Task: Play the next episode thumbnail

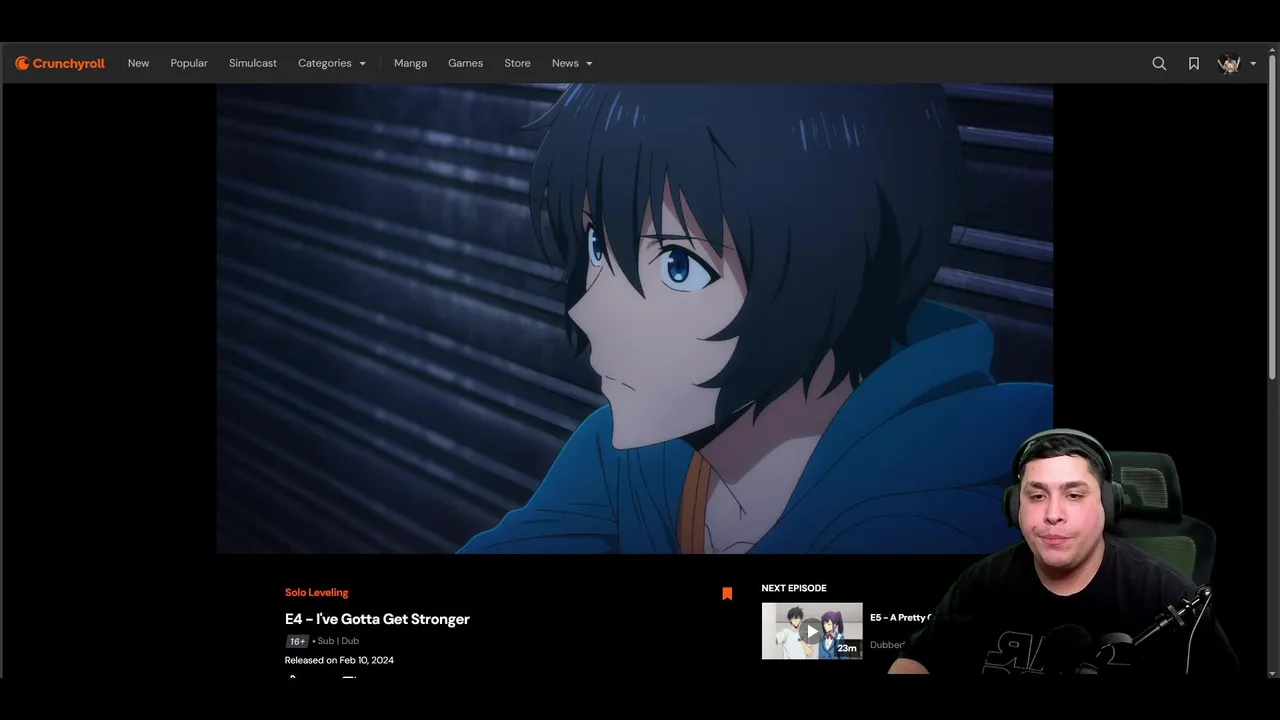Action: pyautogui.click(x=812, y=631)
